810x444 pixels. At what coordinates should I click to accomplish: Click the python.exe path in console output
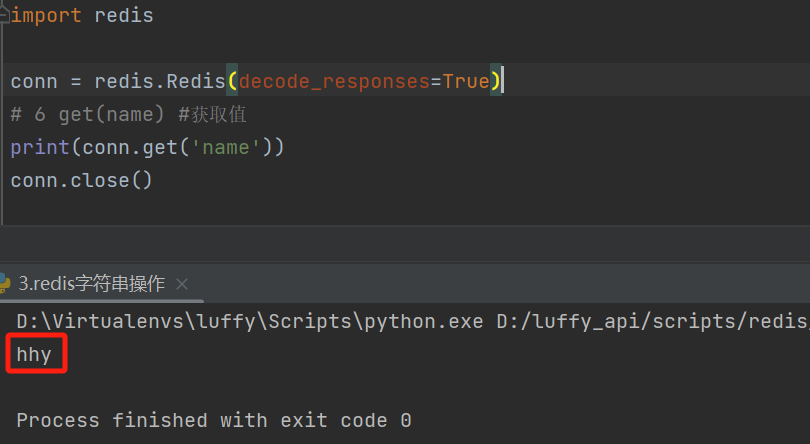[252, 322]
